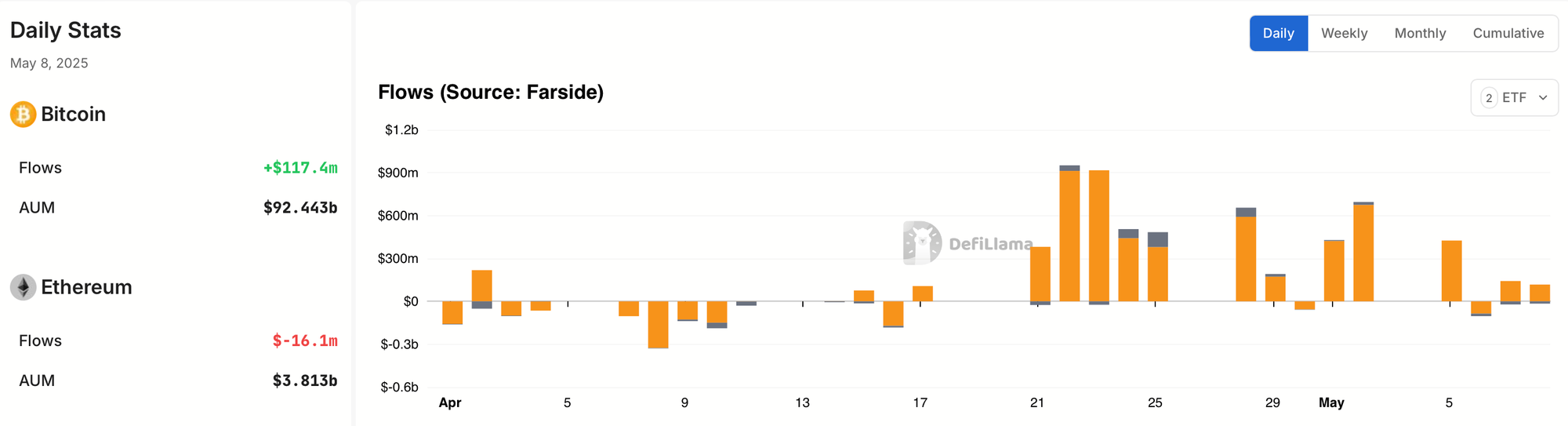Click the Ethereum logo icon
The height and width of the screenshot is (426, 1568).
tap(23, 287)
